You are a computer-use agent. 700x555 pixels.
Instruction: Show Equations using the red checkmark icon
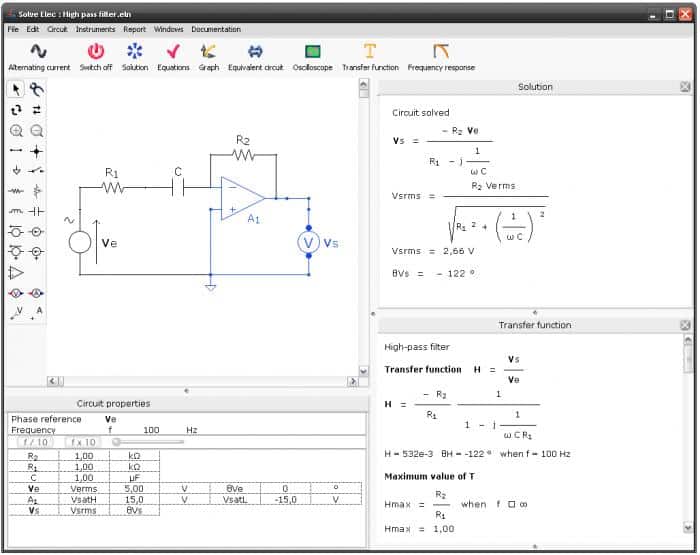tap(173, 52)
